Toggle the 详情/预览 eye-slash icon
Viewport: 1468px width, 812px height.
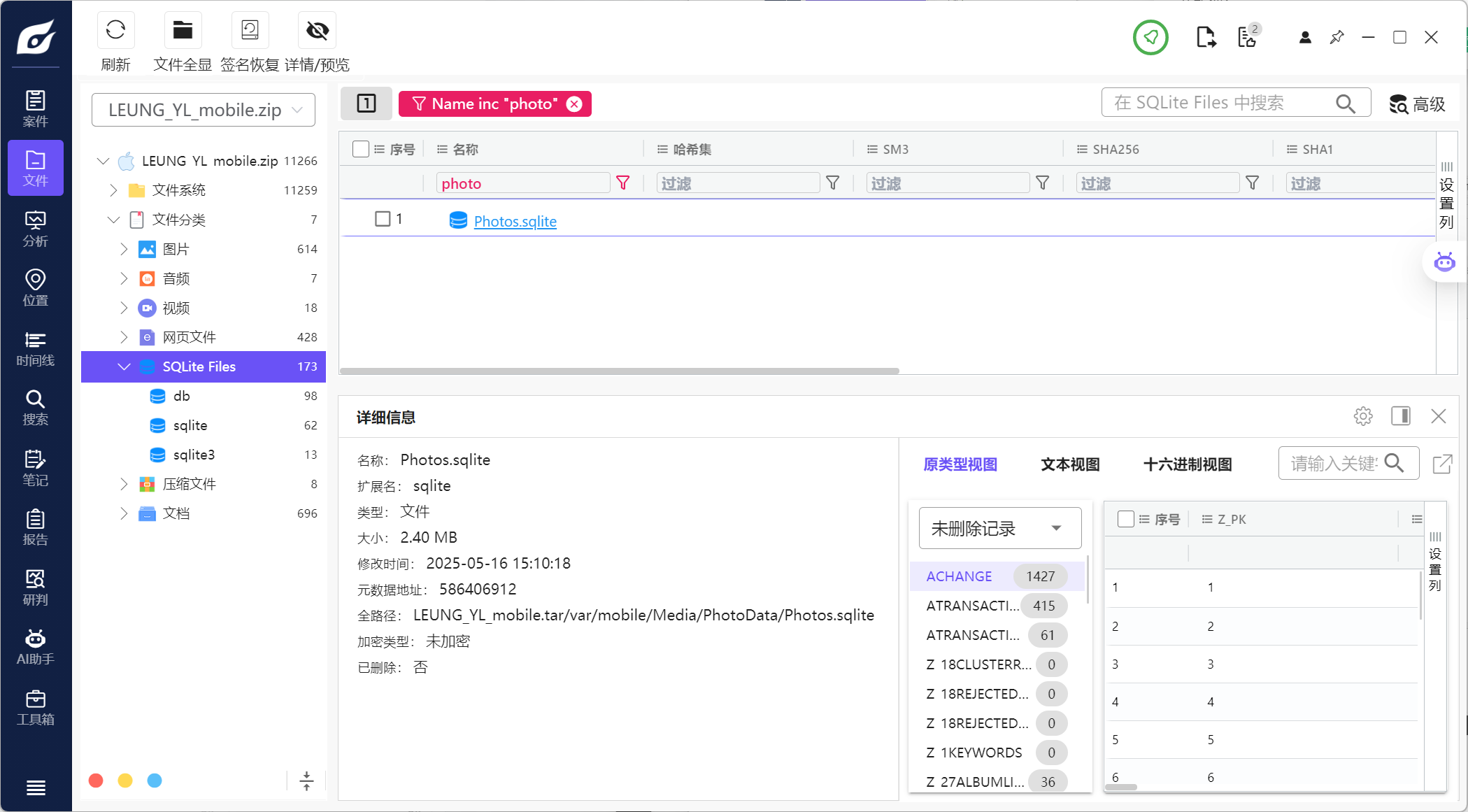click(x=317, y=30)
